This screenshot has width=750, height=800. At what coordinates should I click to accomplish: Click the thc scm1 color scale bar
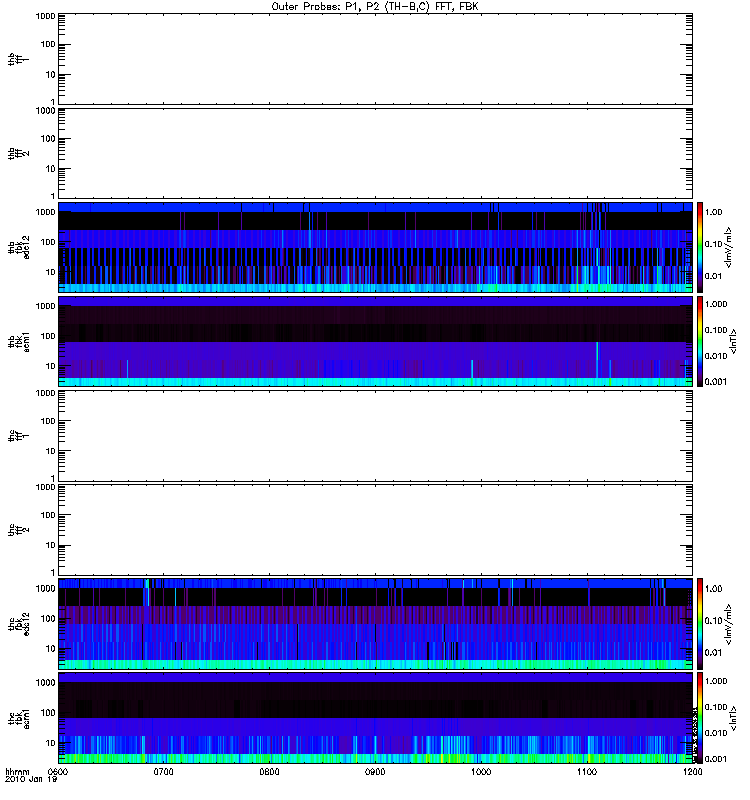click(x=700, y=718)
